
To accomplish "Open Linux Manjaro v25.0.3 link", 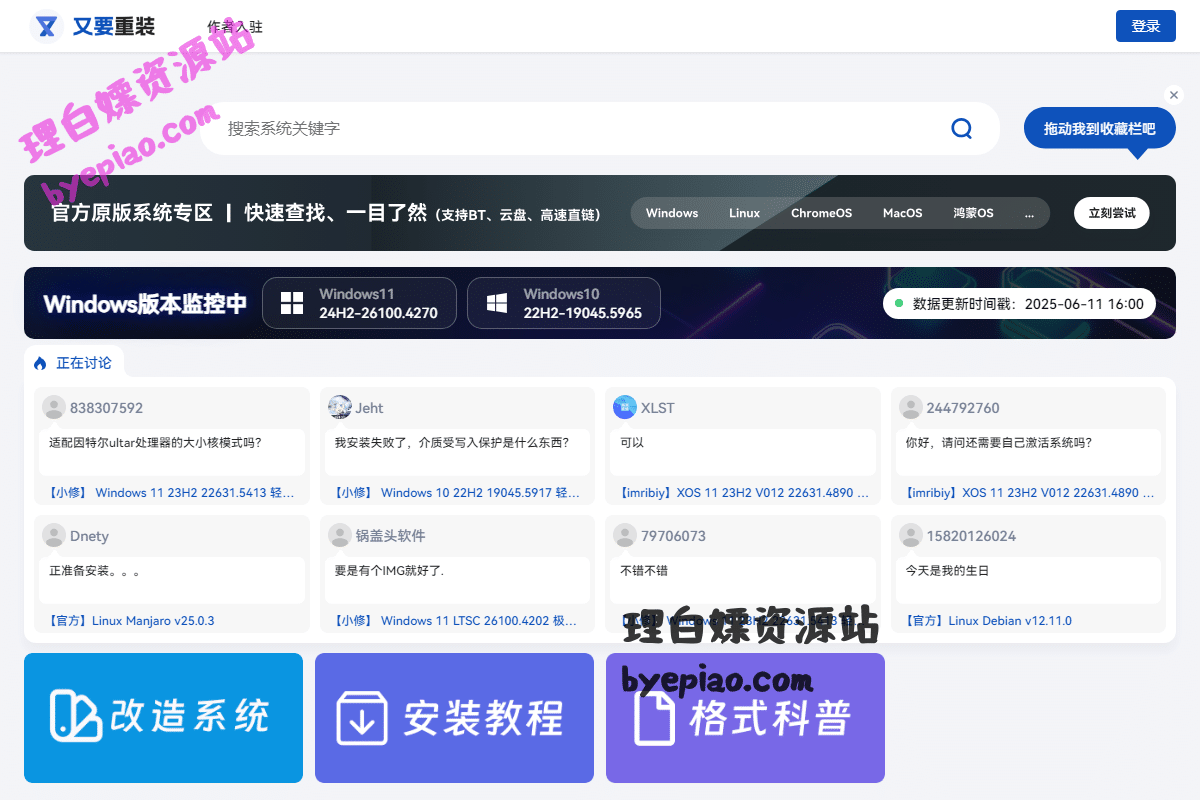I will coord(131,620).
